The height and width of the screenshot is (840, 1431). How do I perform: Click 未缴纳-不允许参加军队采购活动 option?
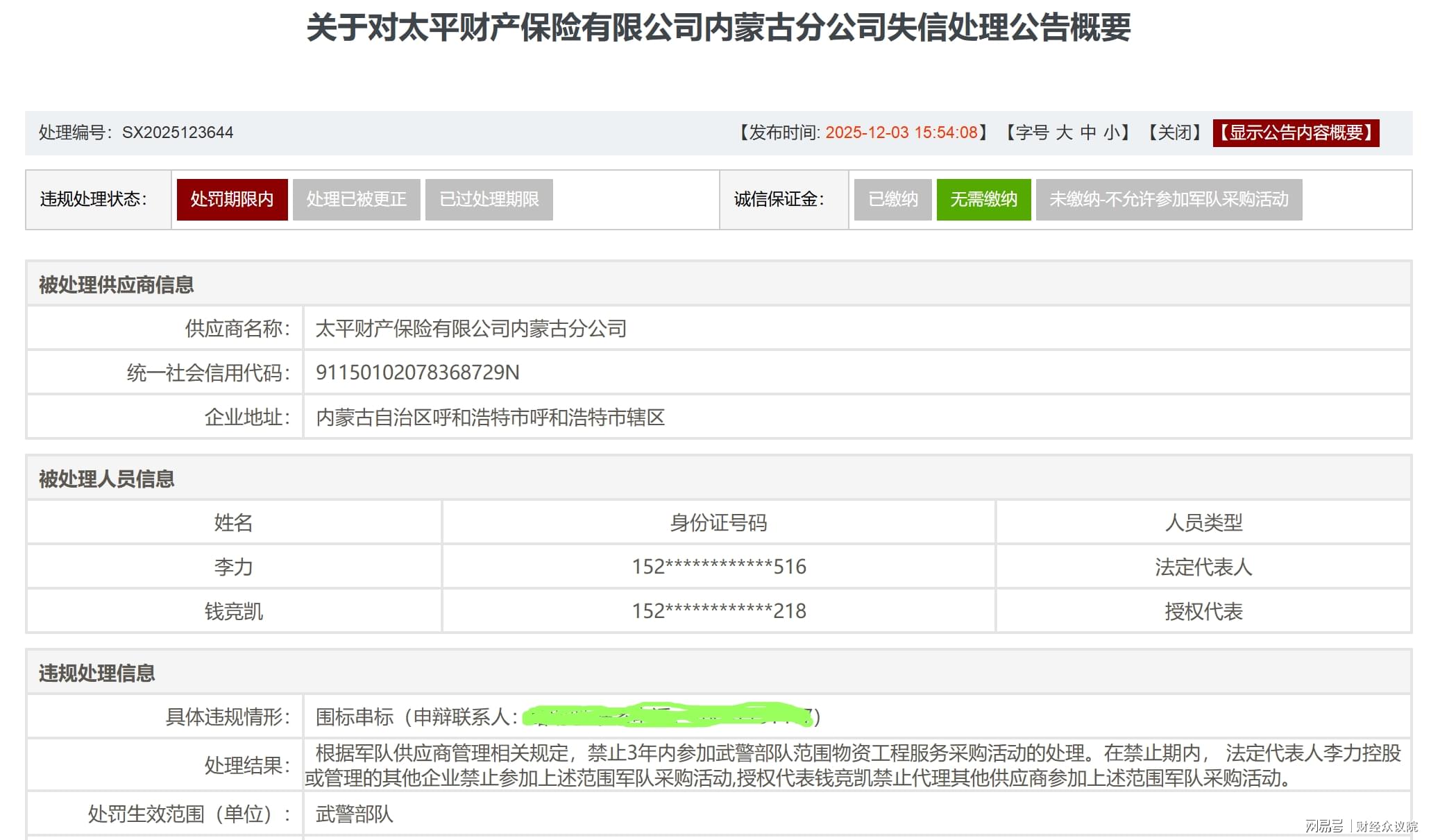pos(1169,200)
